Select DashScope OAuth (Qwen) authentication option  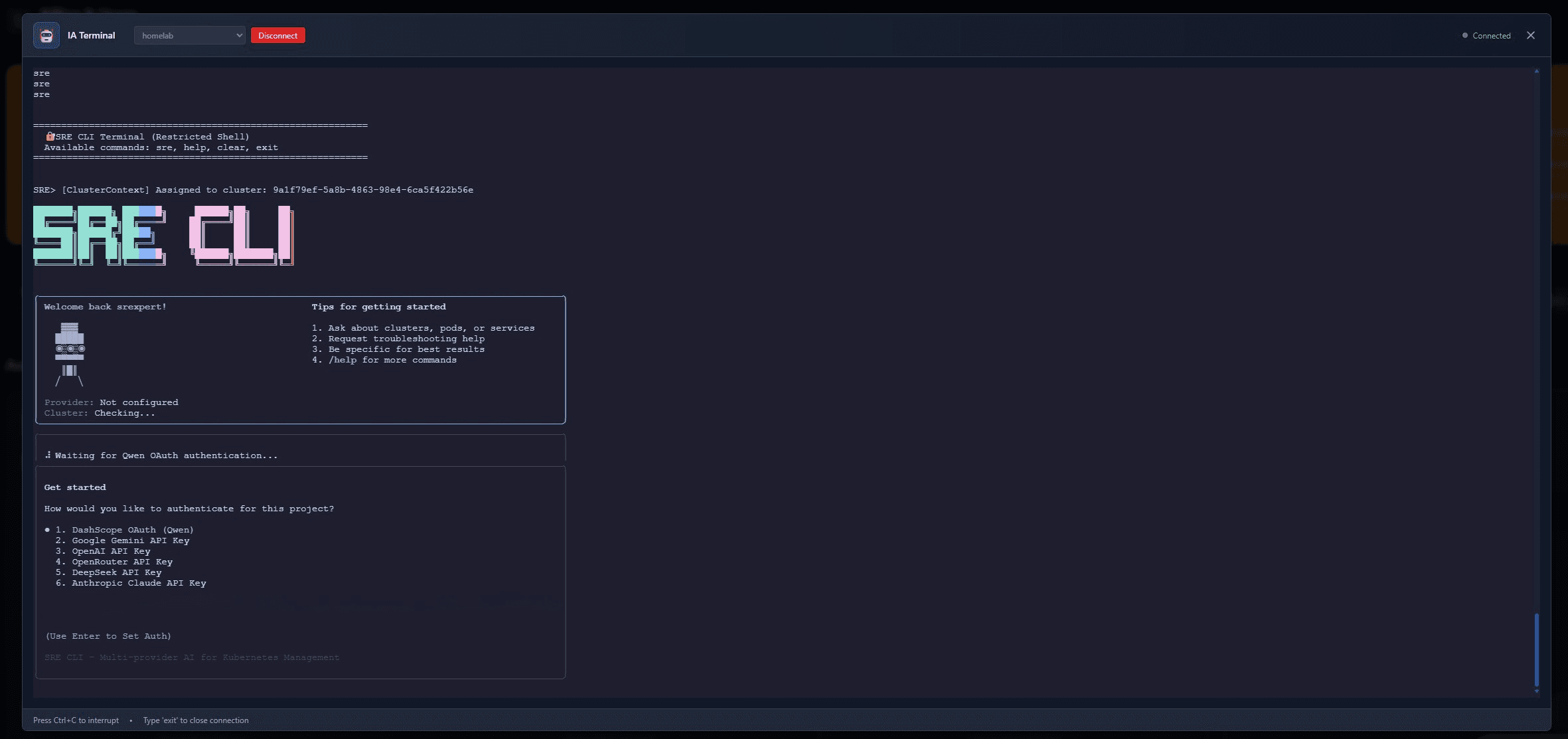click(125, 529)
